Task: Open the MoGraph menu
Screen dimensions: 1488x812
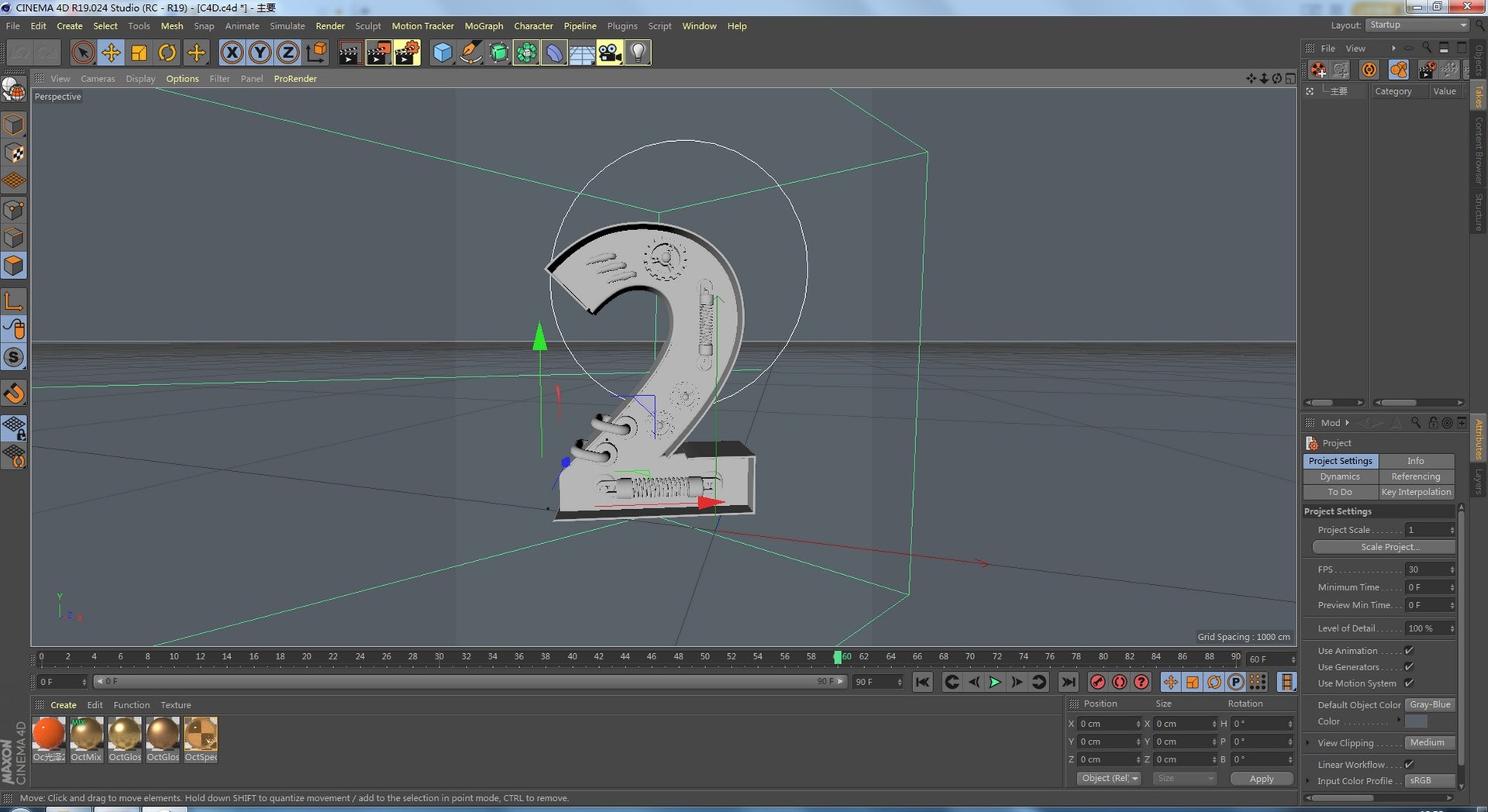Action: pyautogui.click(x=484, y=26)
